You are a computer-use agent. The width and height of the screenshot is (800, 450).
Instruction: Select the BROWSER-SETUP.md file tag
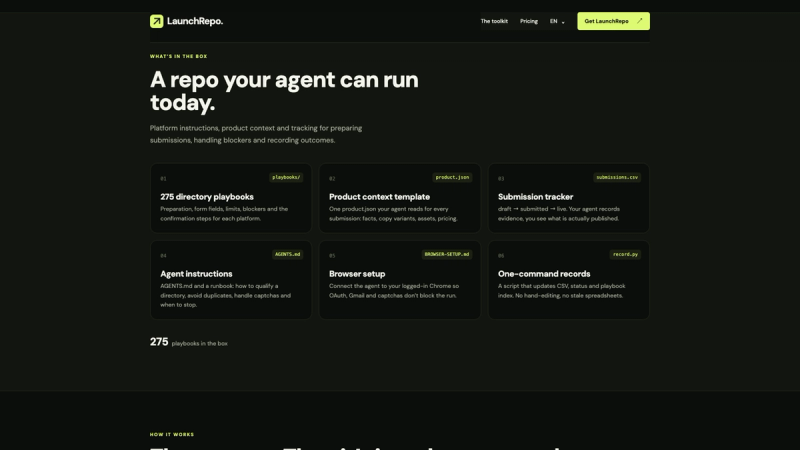[x=446, y=255]
